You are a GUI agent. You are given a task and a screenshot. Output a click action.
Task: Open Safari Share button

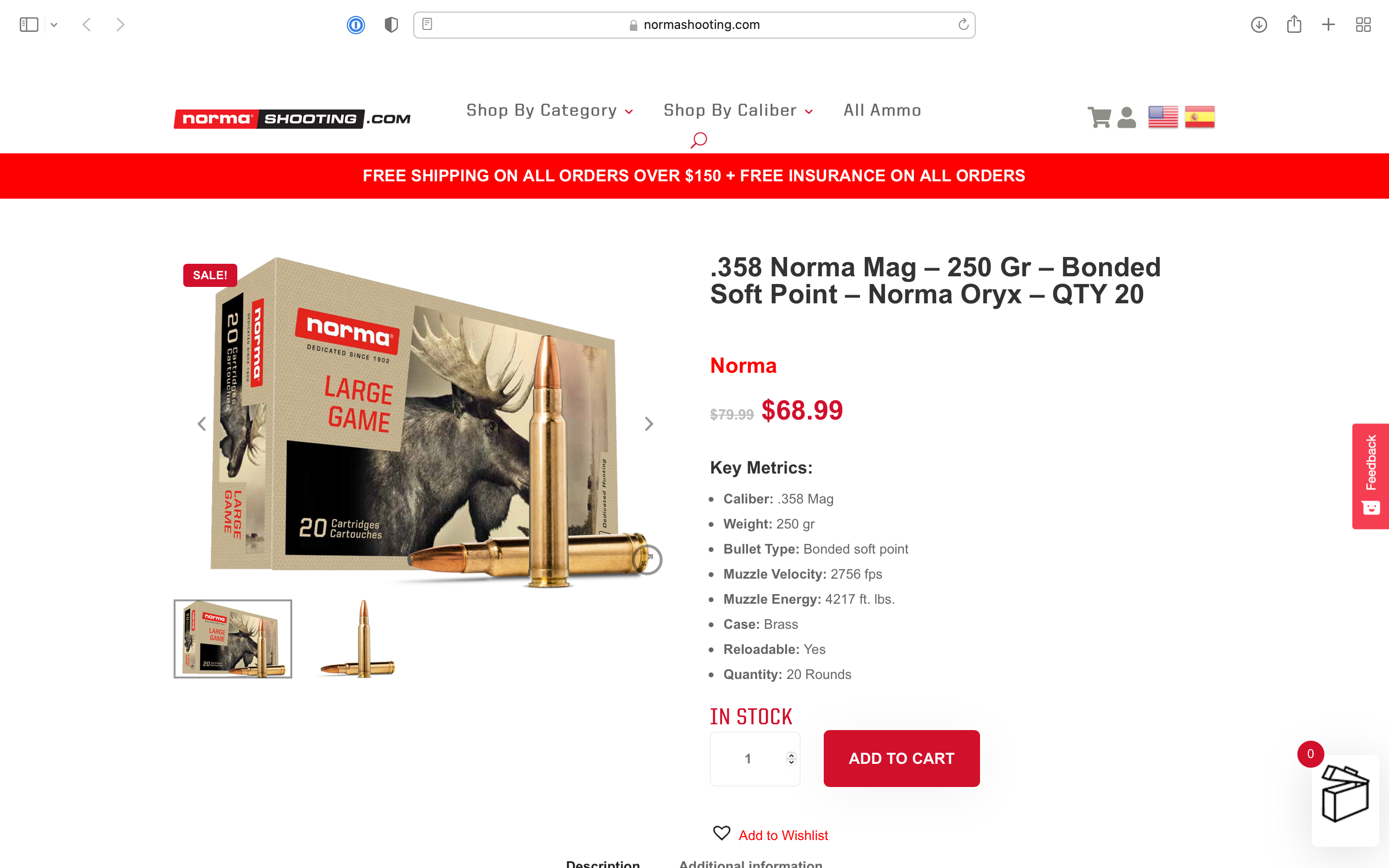pyautogui.click(x=1294, y=24)
